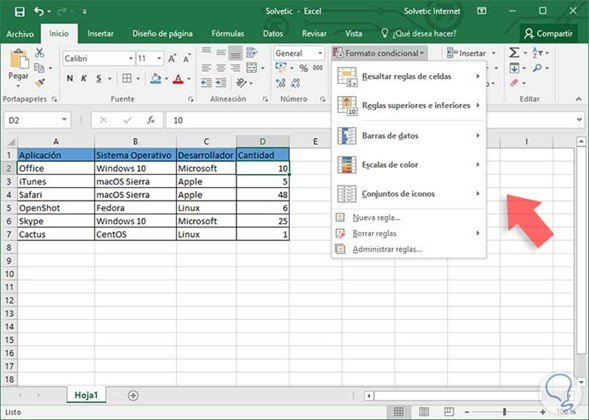Click the AutoSum sigma icon
The width and height of the screenshot is (589, 420).
(x=514, y=53)
